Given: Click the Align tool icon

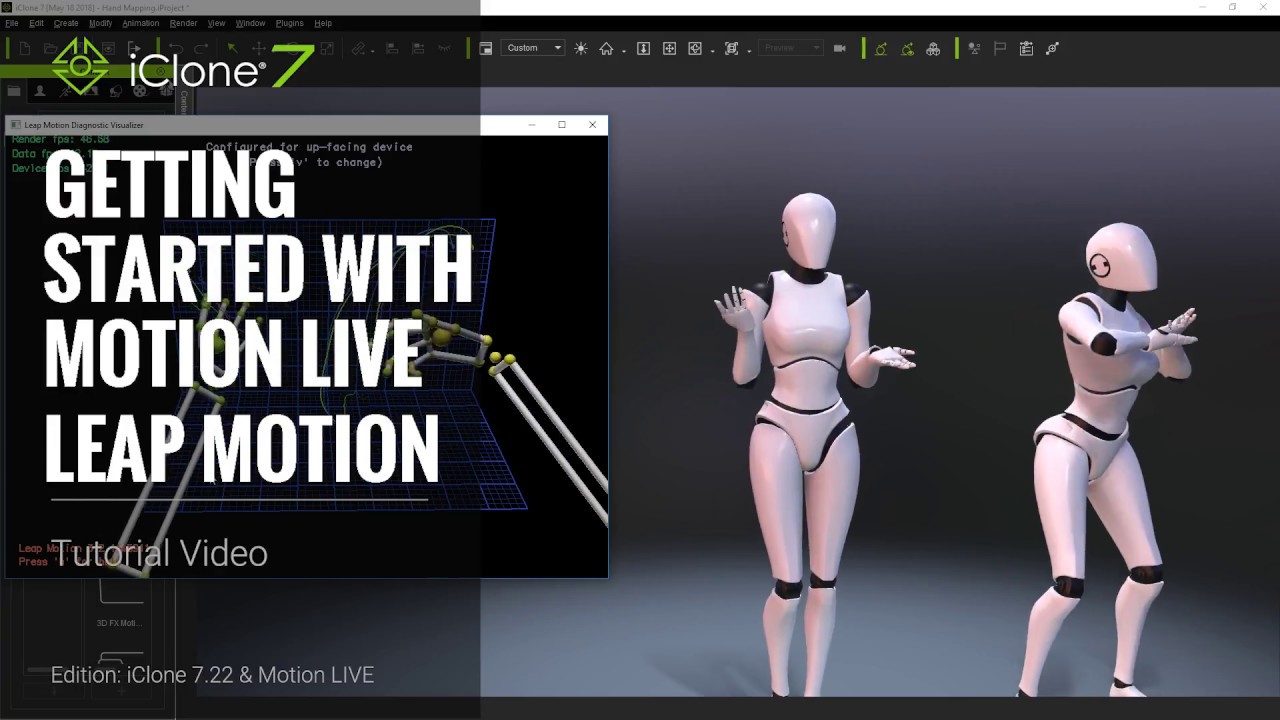Looking at the screenshot, I should click(x=392, y=48).
